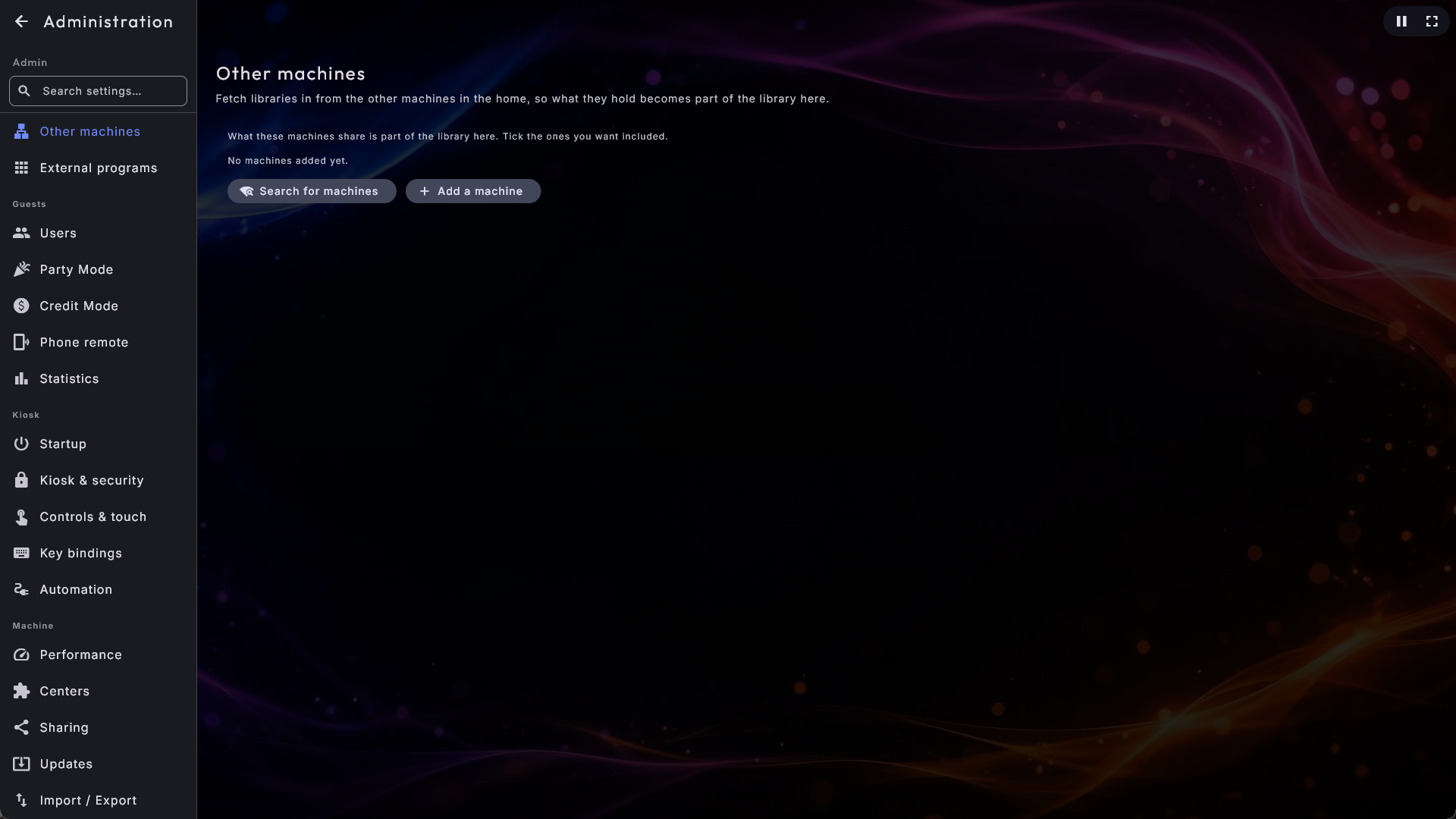The image size is (1456, 819).
Task: Go to the Key bindings label
Action: [x=81, y=554]
